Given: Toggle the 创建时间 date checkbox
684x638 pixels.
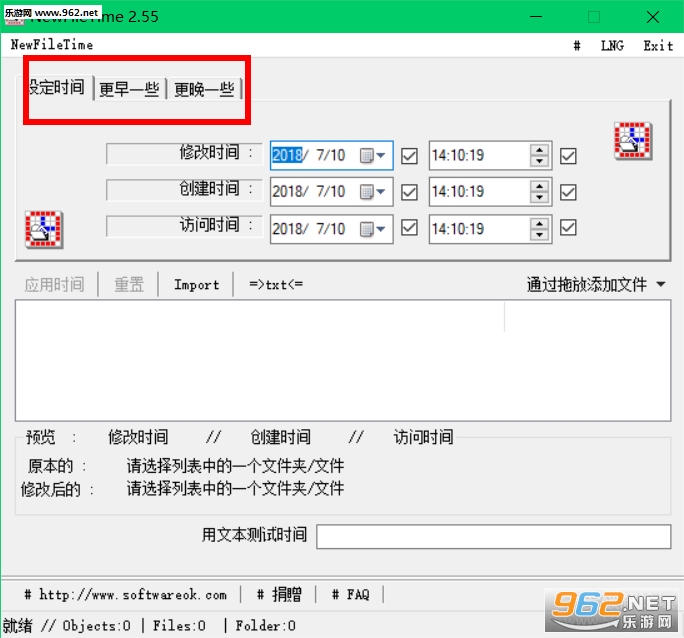Looking at the screenshot, I should (x=409, y=192).
